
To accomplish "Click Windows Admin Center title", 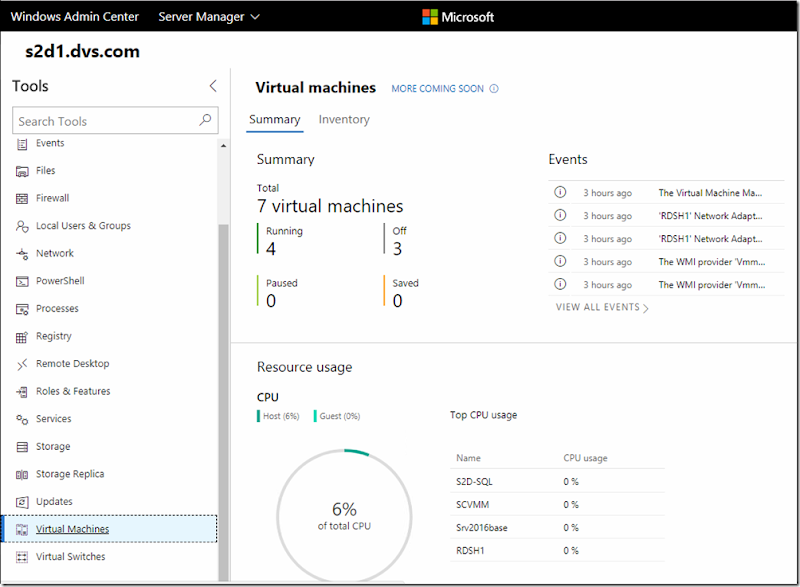I will (74, 17).
